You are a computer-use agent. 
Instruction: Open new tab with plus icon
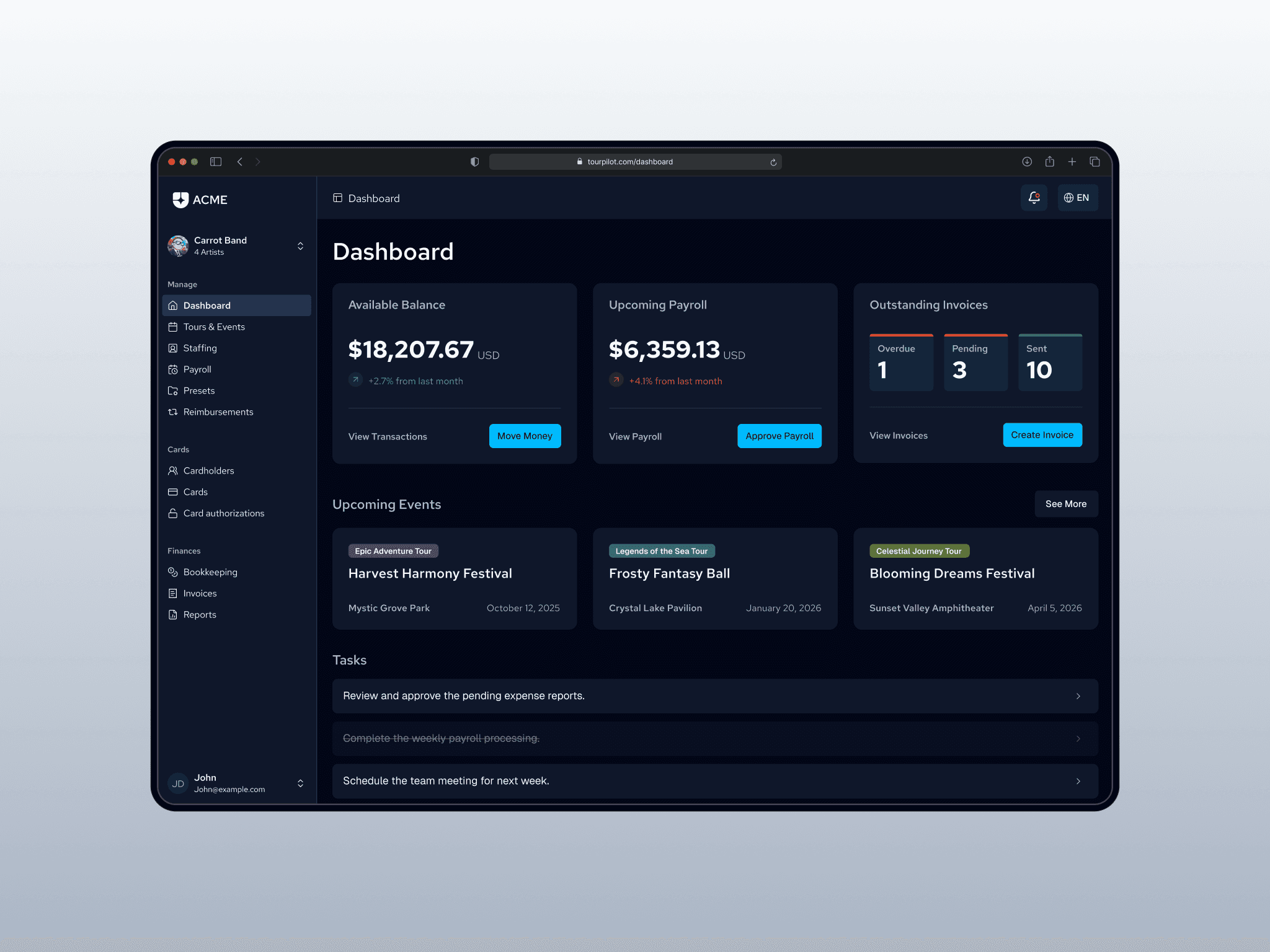tap(1072, 162)
